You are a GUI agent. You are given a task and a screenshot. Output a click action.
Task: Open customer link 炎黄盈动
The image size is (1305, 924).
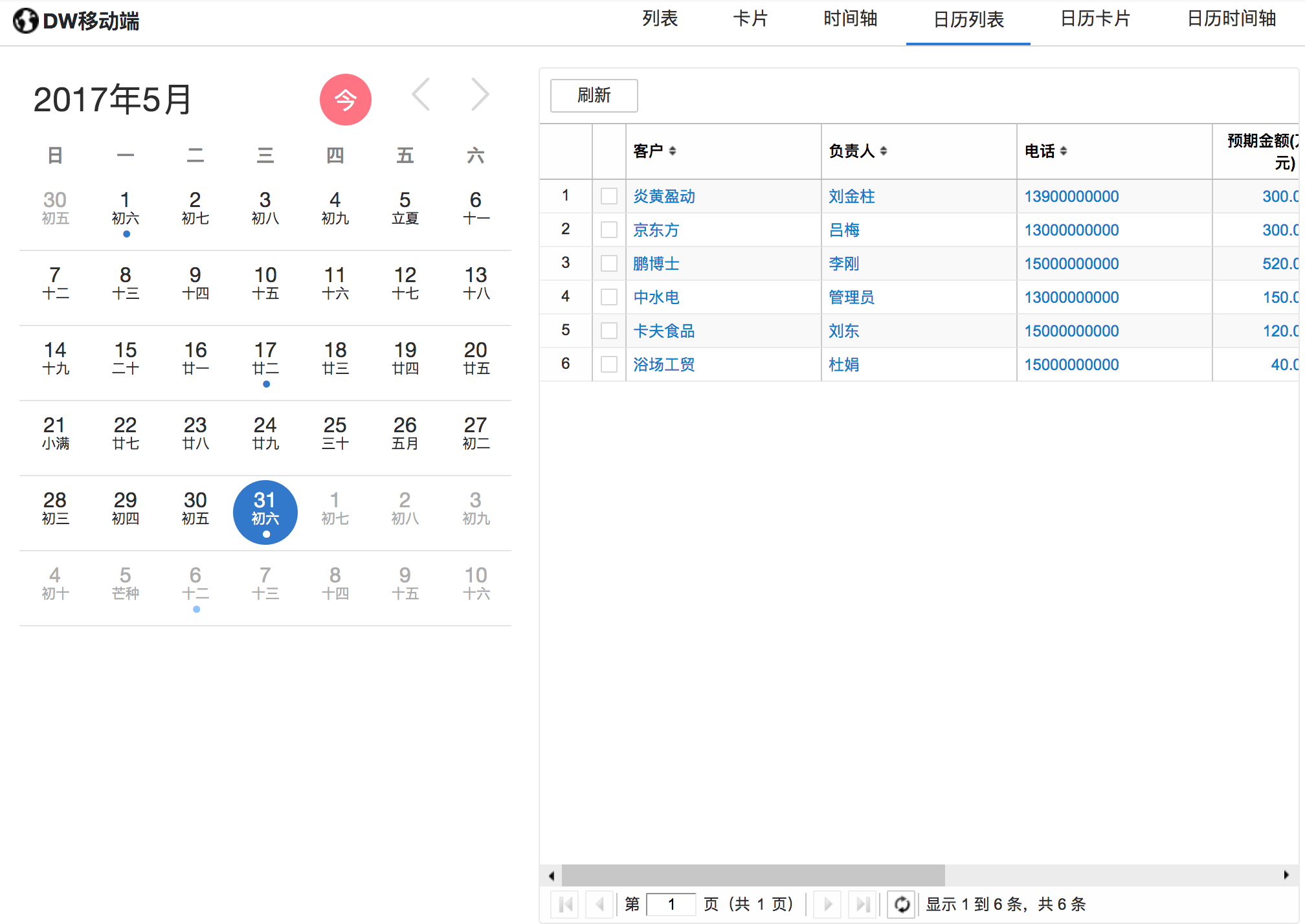(664, 196)
